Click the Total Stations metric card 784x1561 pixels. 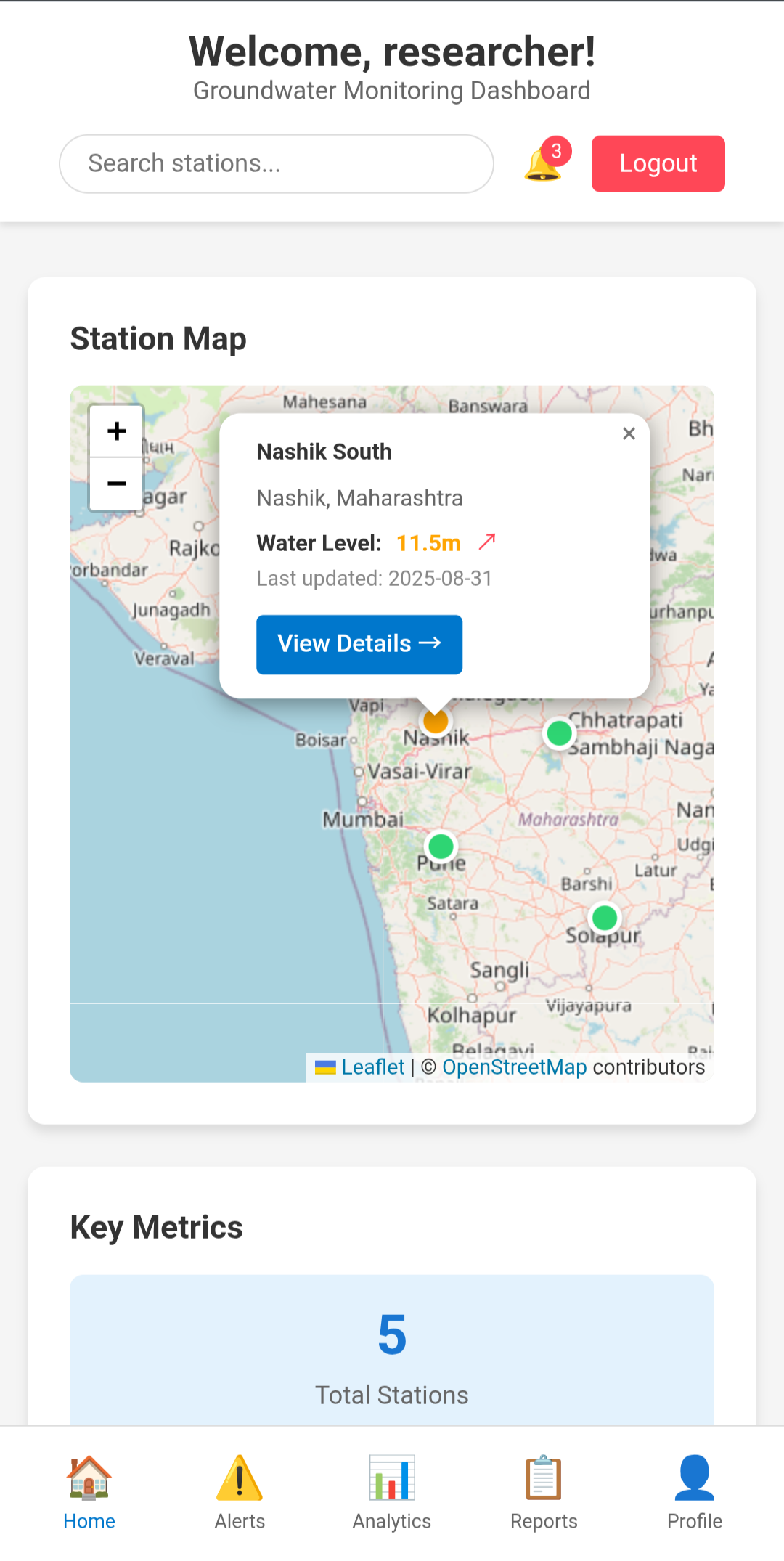392,1350
